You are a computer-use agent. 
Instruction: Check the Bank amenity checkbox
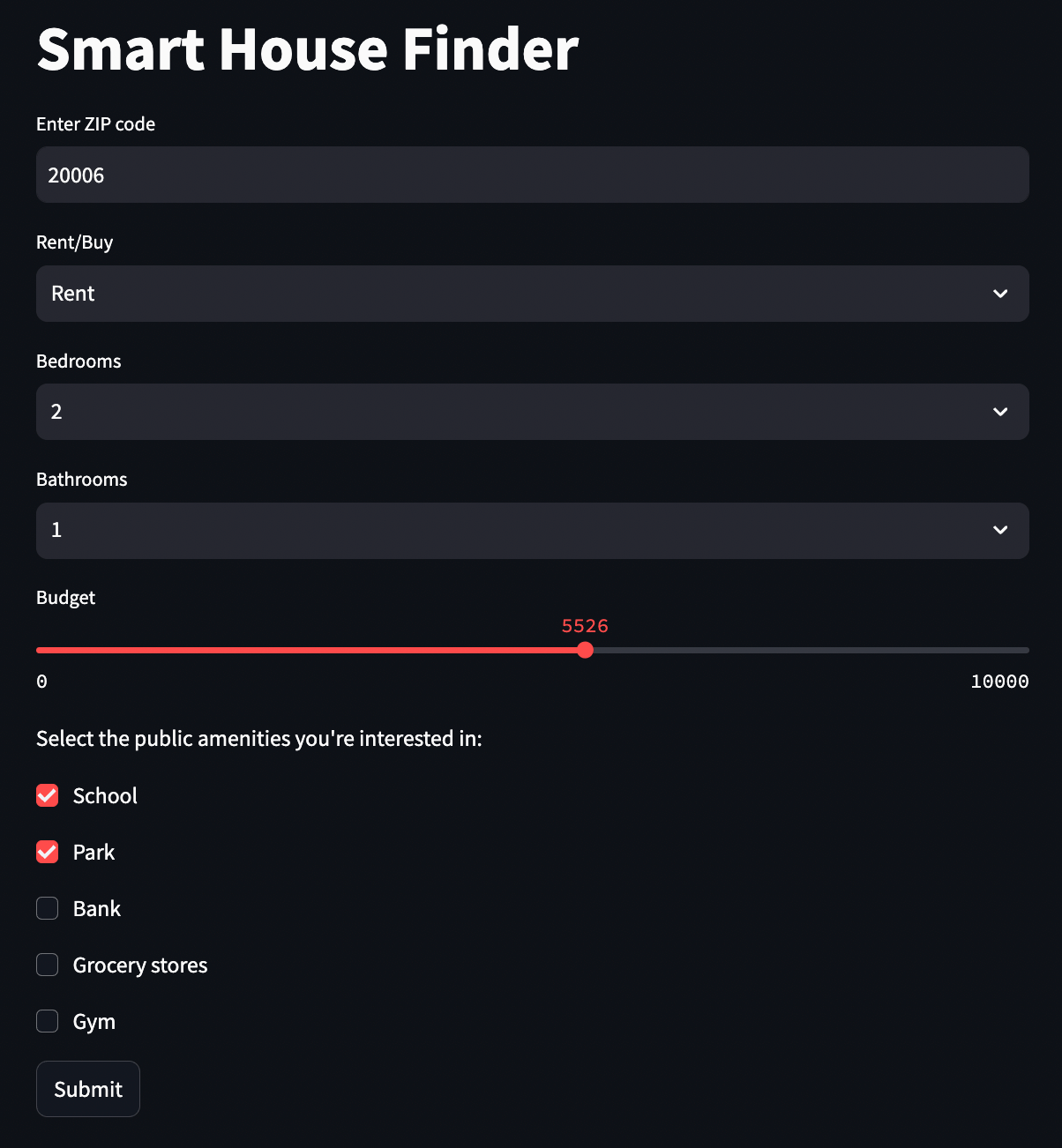[47, 908]
